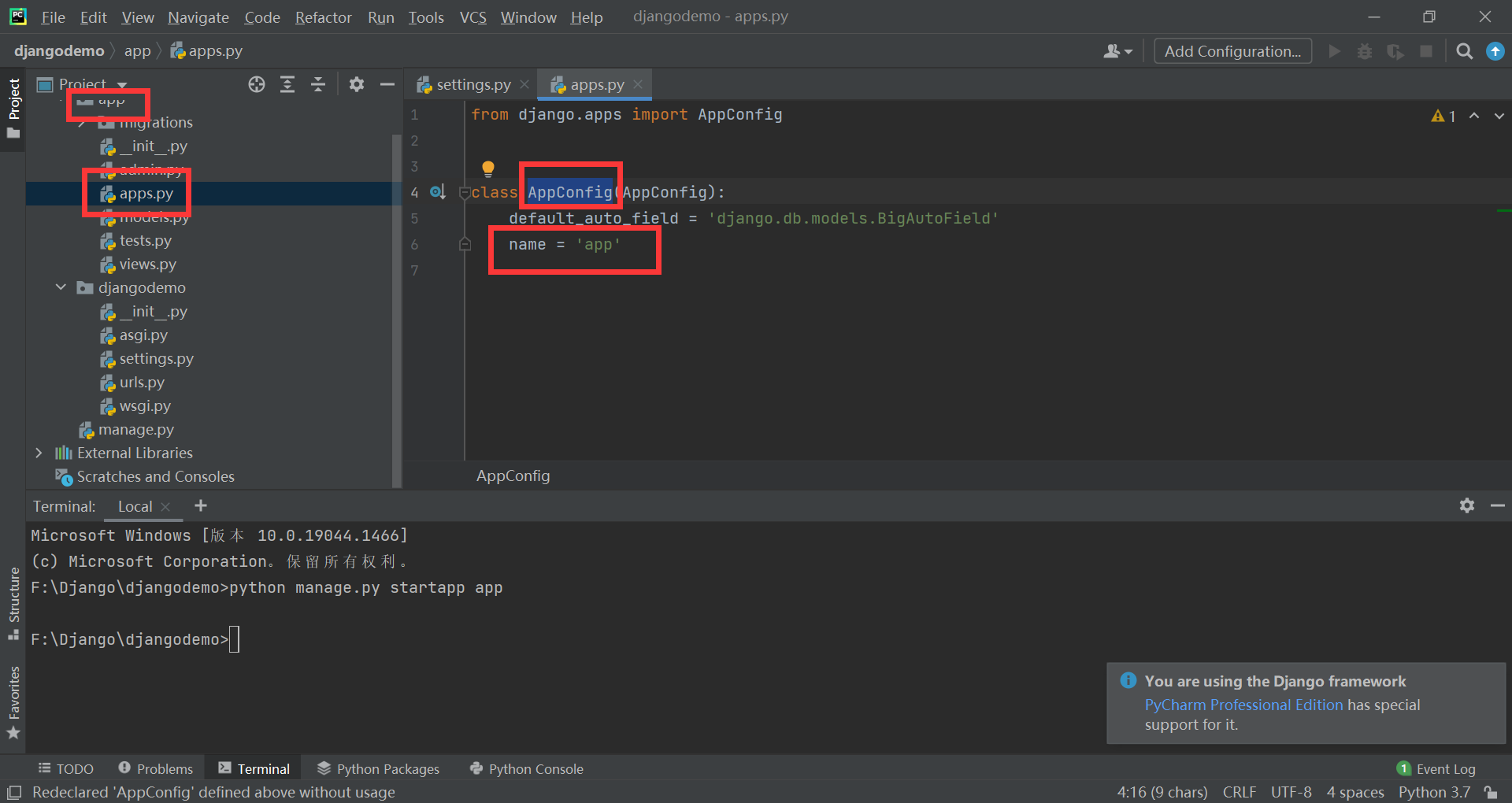This screenshot has height=803, width=1512.
Task: Click Python 3.7 interpreter in status bar
Action: pos(1434,793)
